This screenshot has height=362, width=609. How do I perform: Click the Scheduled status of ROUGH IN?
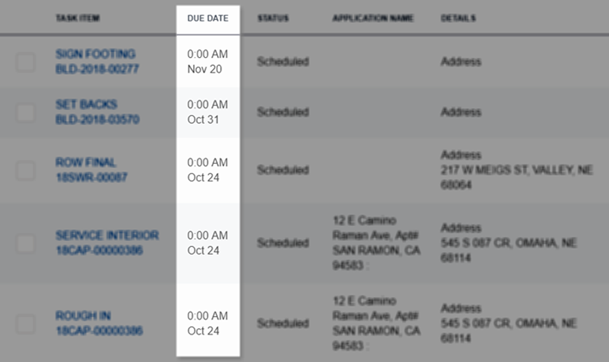pyautogui.click(x=283, y=323)
